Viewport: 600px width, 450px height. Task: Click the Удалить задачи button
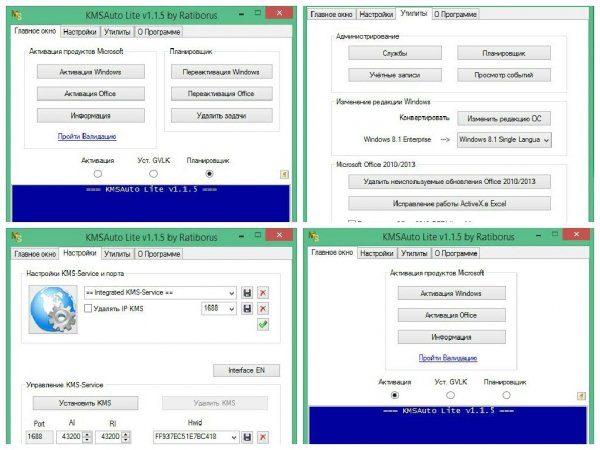click(x=222, y=116)
